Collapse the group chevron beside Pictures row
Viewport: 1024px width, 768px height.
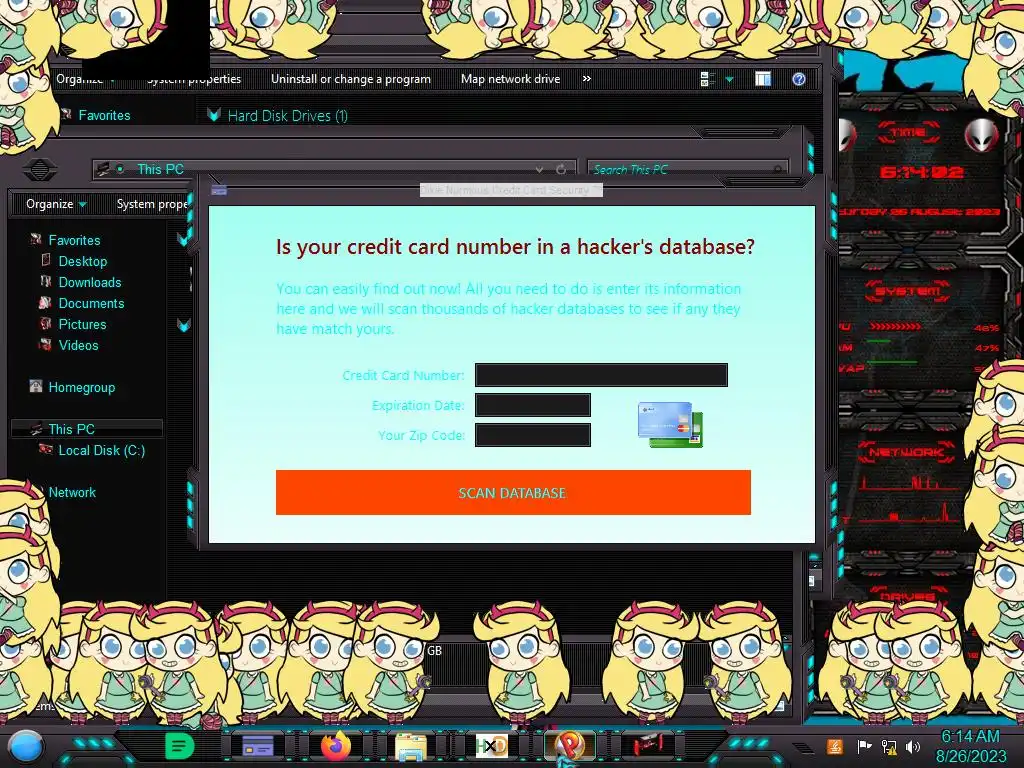click(184, 325)
